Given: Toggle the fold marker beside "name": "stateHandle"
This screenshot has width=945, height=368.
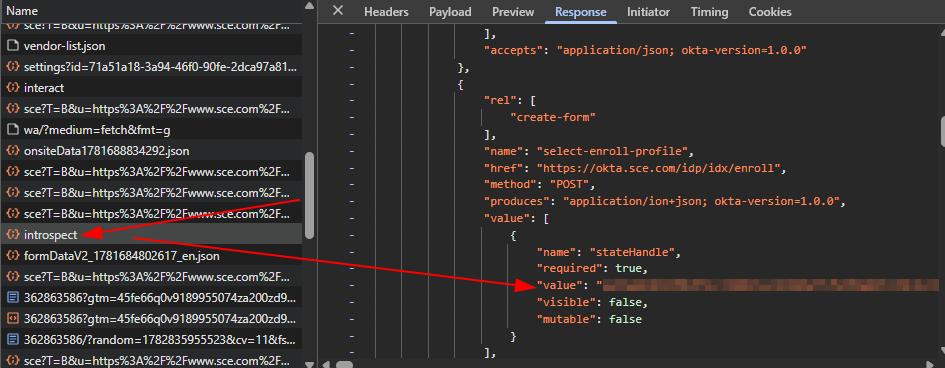Looking at the screenshot, I should 352,252.
